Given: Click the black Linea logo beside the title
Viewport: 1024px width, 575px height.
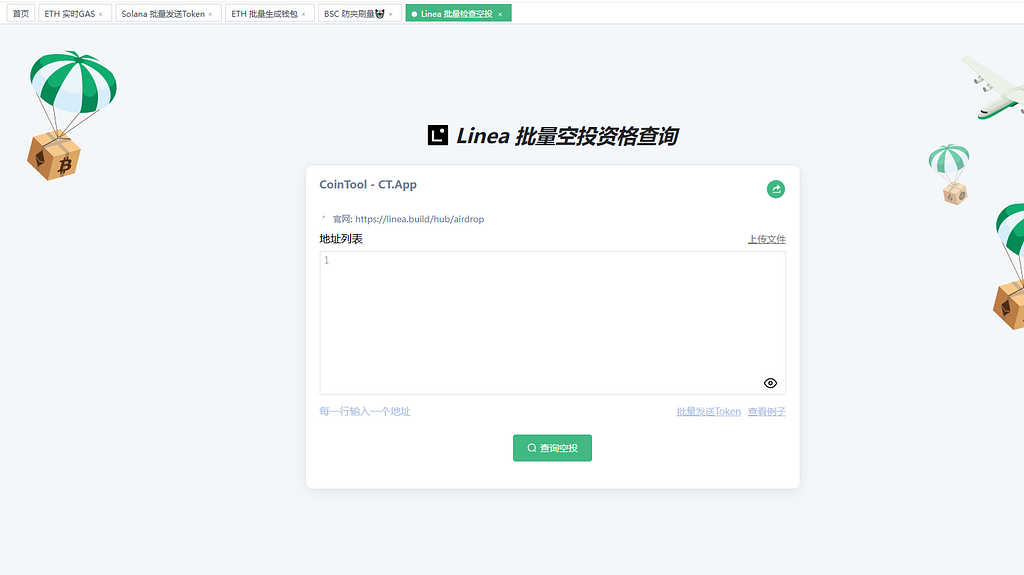Looking at the screenshot, I should pyautogui.click(x=438, y=135).
